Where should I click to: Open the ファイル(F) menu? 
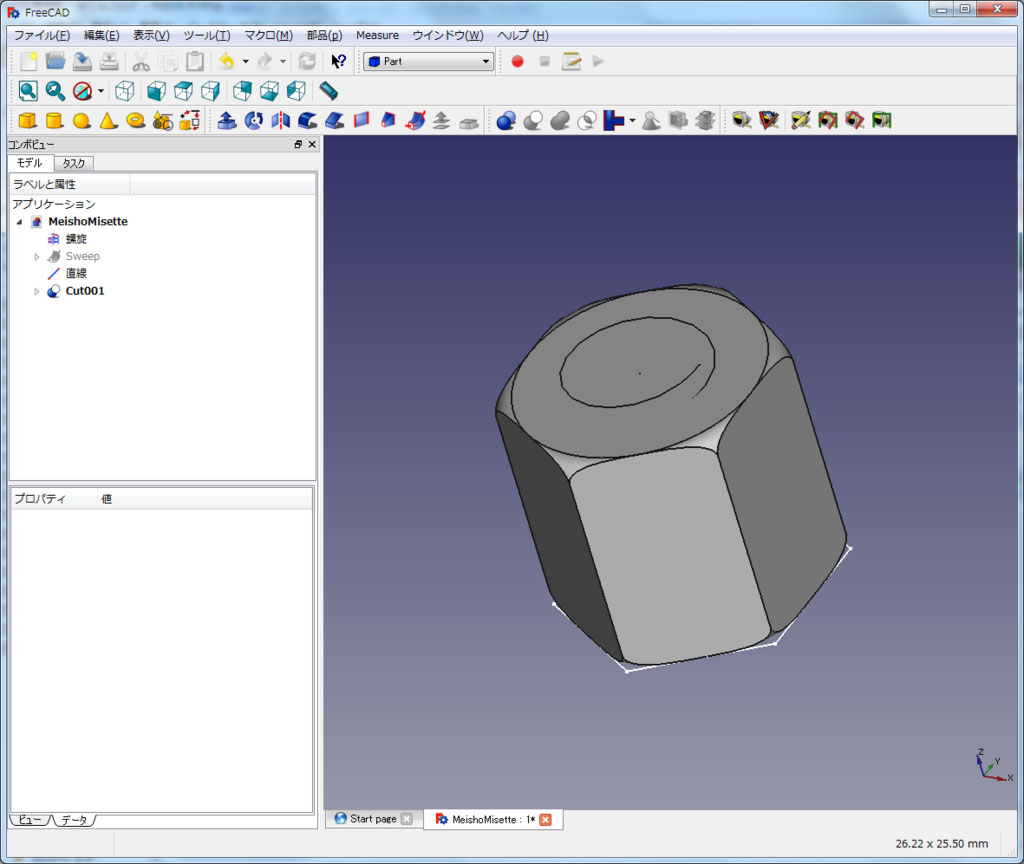pos(42,35)
